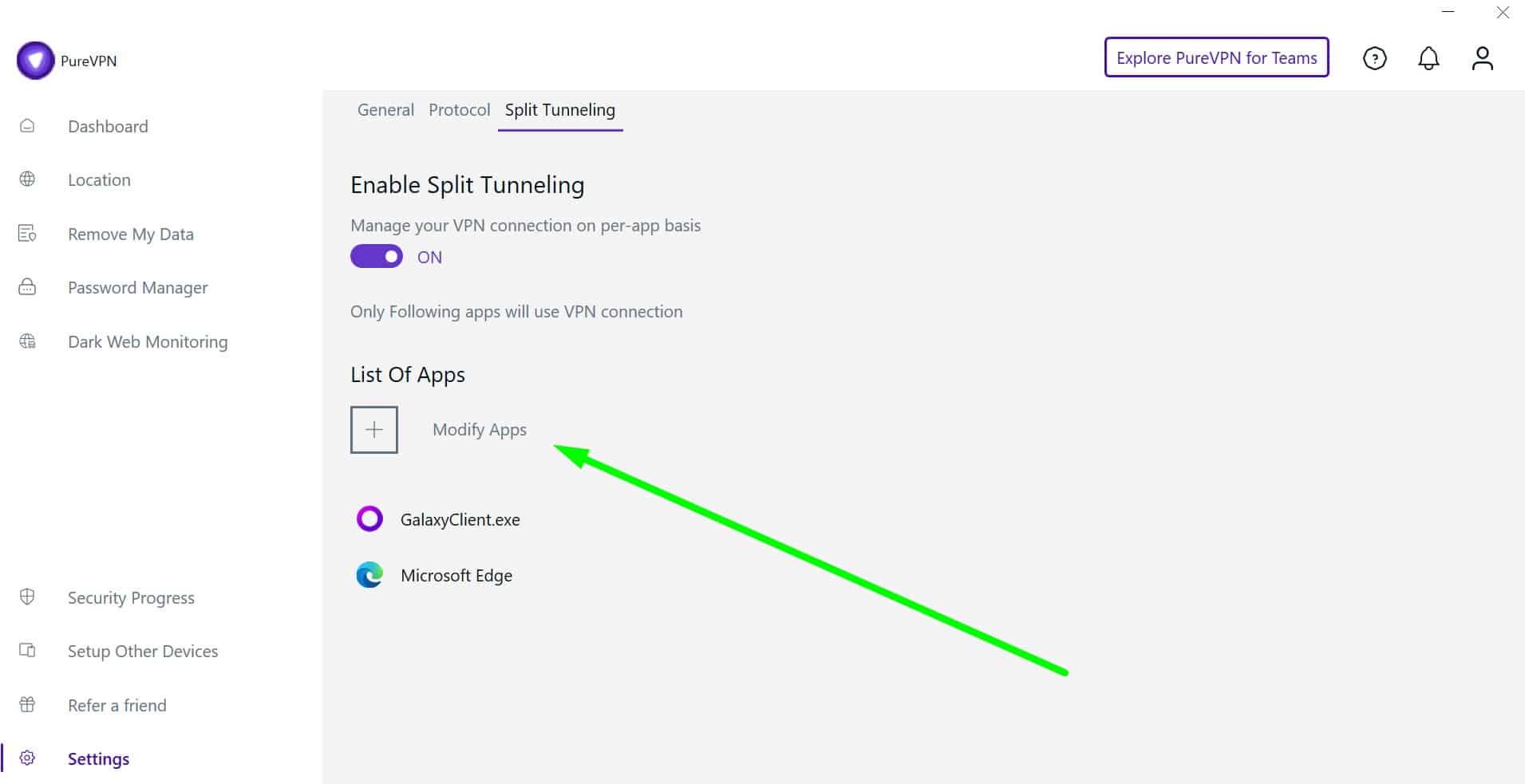Click the ON label beside the toggle
Screen dimensions: 1525x784
(x=429, y=257)
